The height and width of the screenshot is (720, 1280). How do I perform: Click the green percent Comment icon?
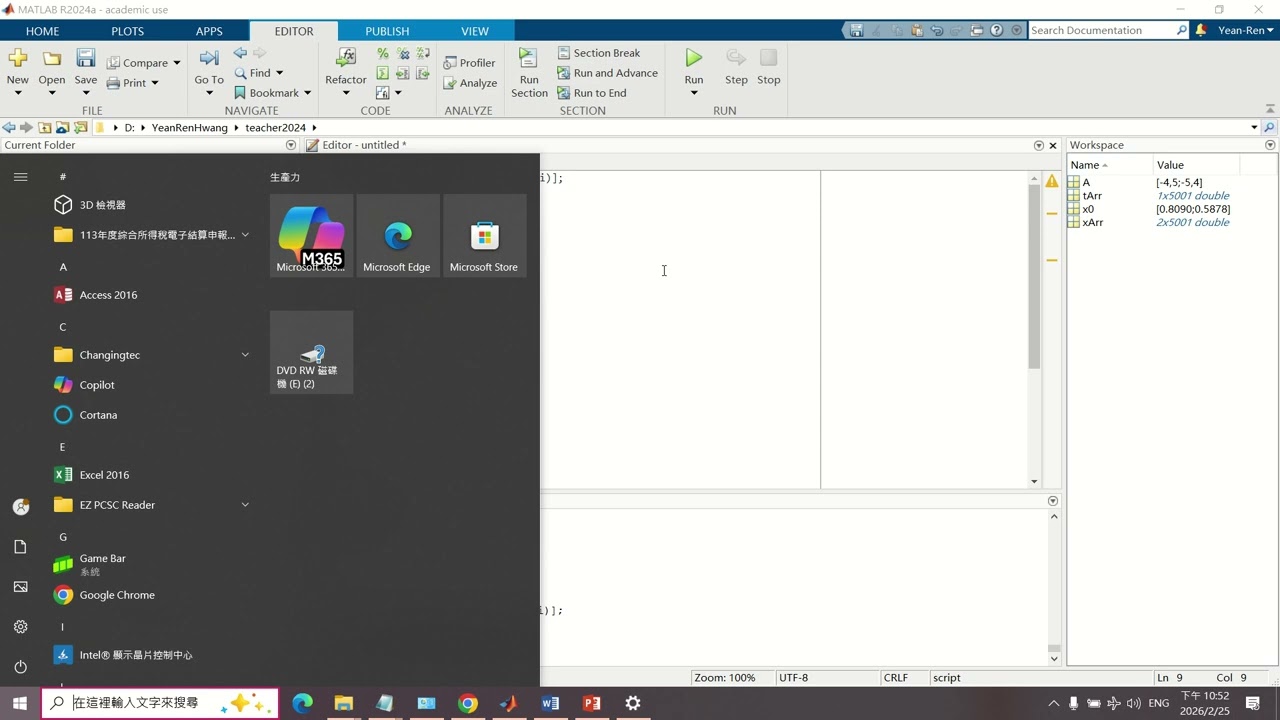(383, 53)
